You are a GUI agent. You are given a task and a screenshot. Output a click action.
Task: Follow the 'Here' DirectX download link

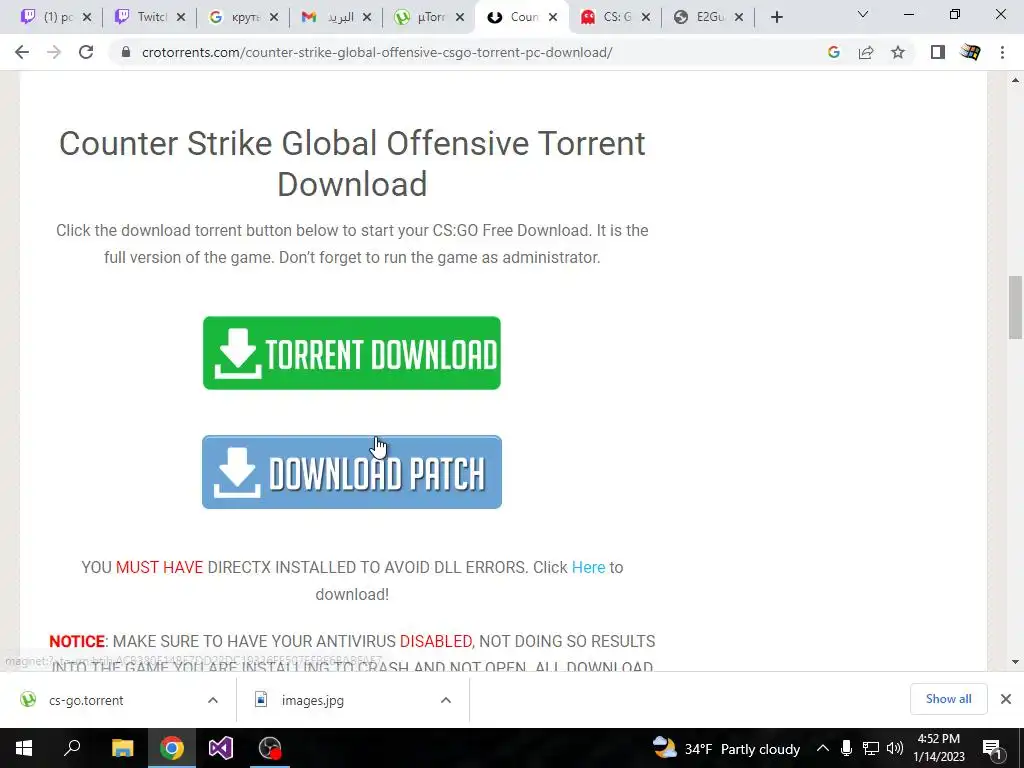(588, 568)
